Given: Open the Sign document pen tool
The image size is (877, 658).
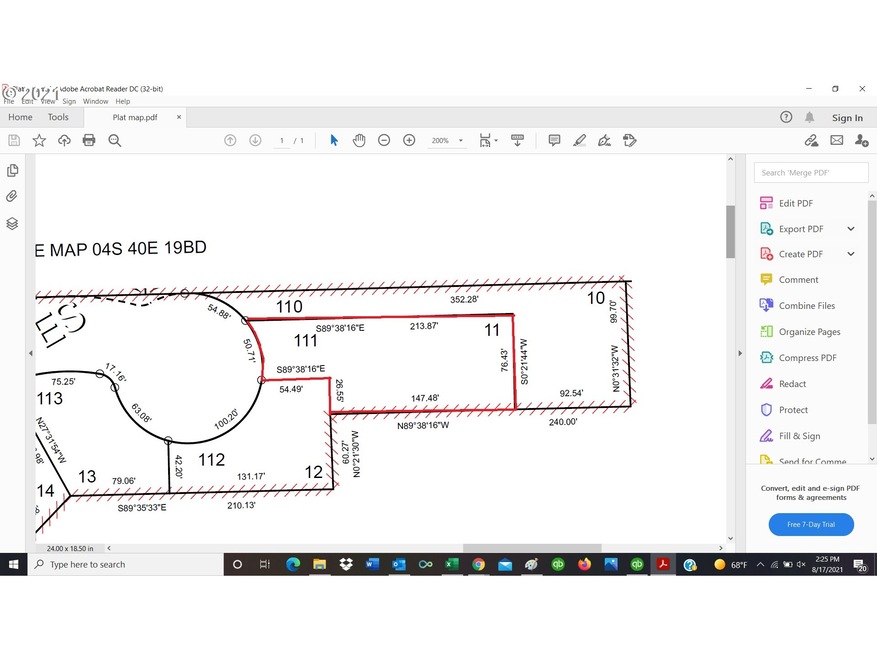Looking at the screenshot, I should click(x=605, y=140).
